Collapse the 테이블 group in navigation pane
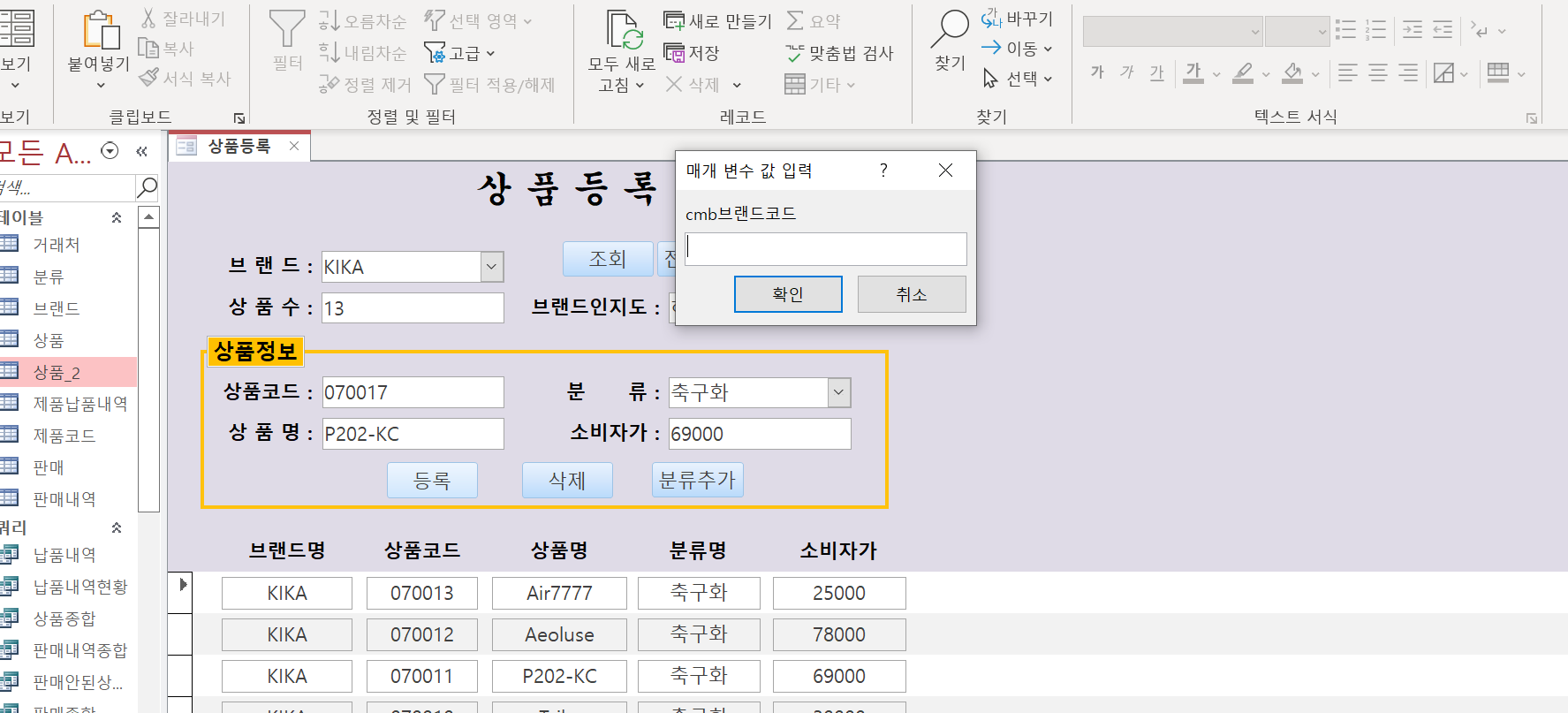1568x713 pixels. [117, 217]
